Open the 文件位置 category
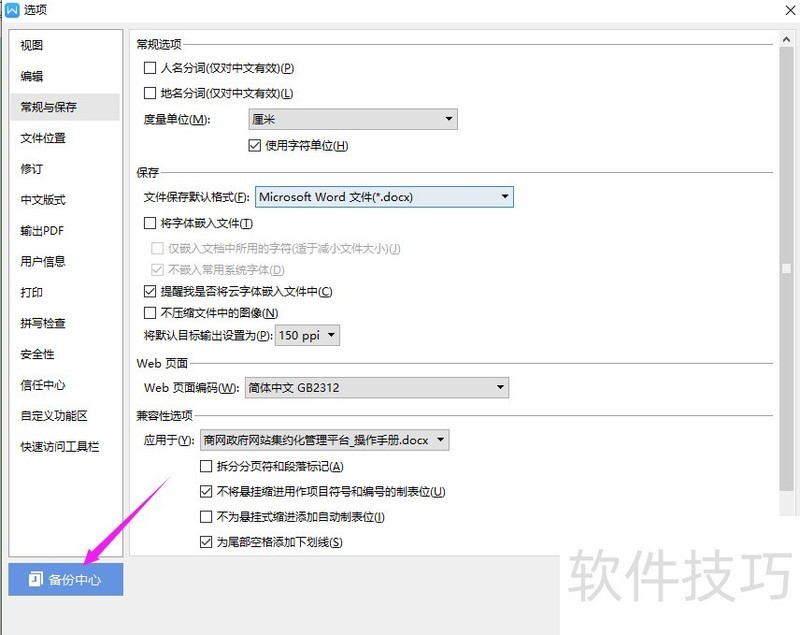Screen dimensions: 800x635 tap(65, 138)
